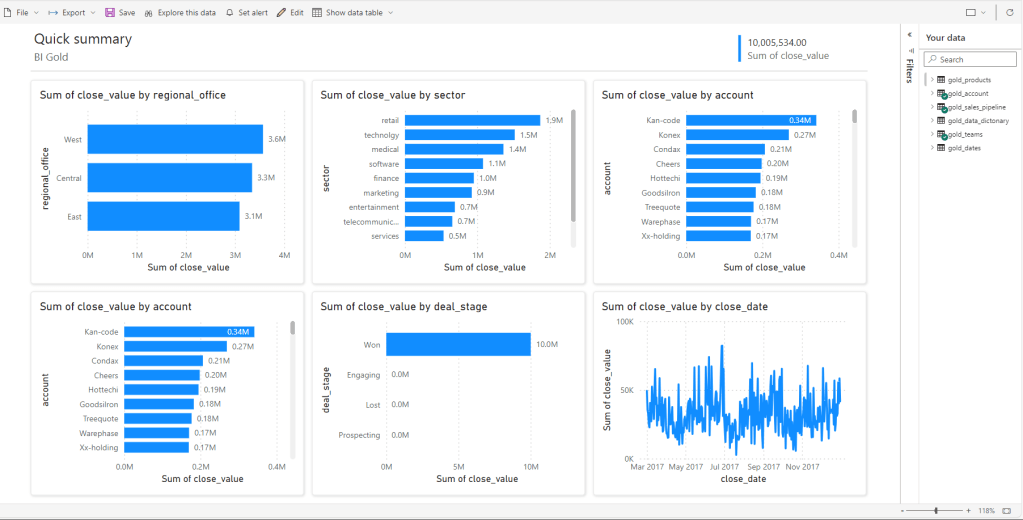Click the zoom slider handle
This screenshot has width=1023, height=520.
click(x=936, y=510)
